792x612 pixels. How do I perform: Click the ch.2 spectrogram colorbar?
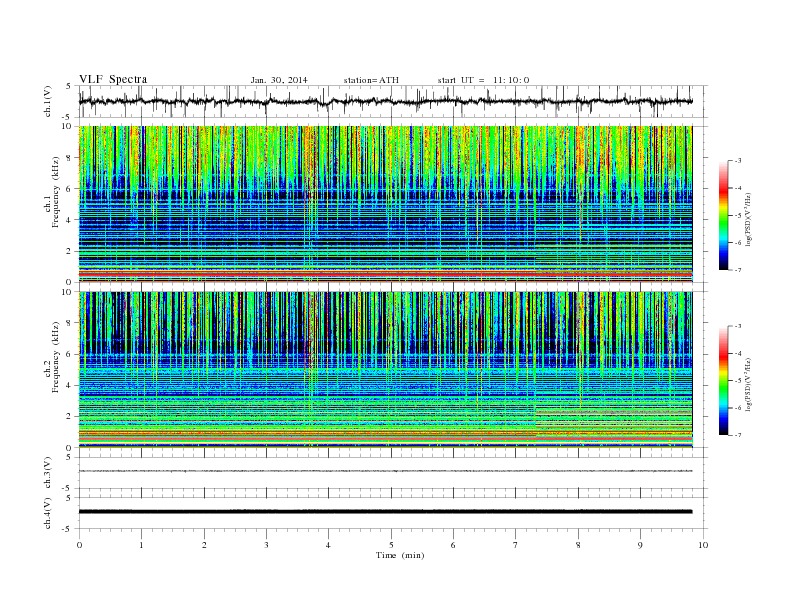[x=723, y=380]
